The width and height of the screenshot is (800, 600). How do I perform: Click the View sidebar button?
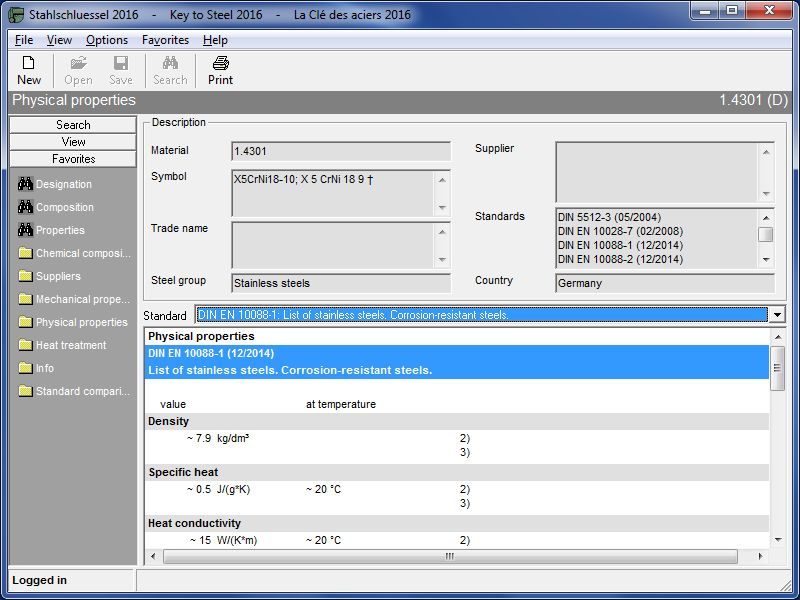[x=73, y=142]
